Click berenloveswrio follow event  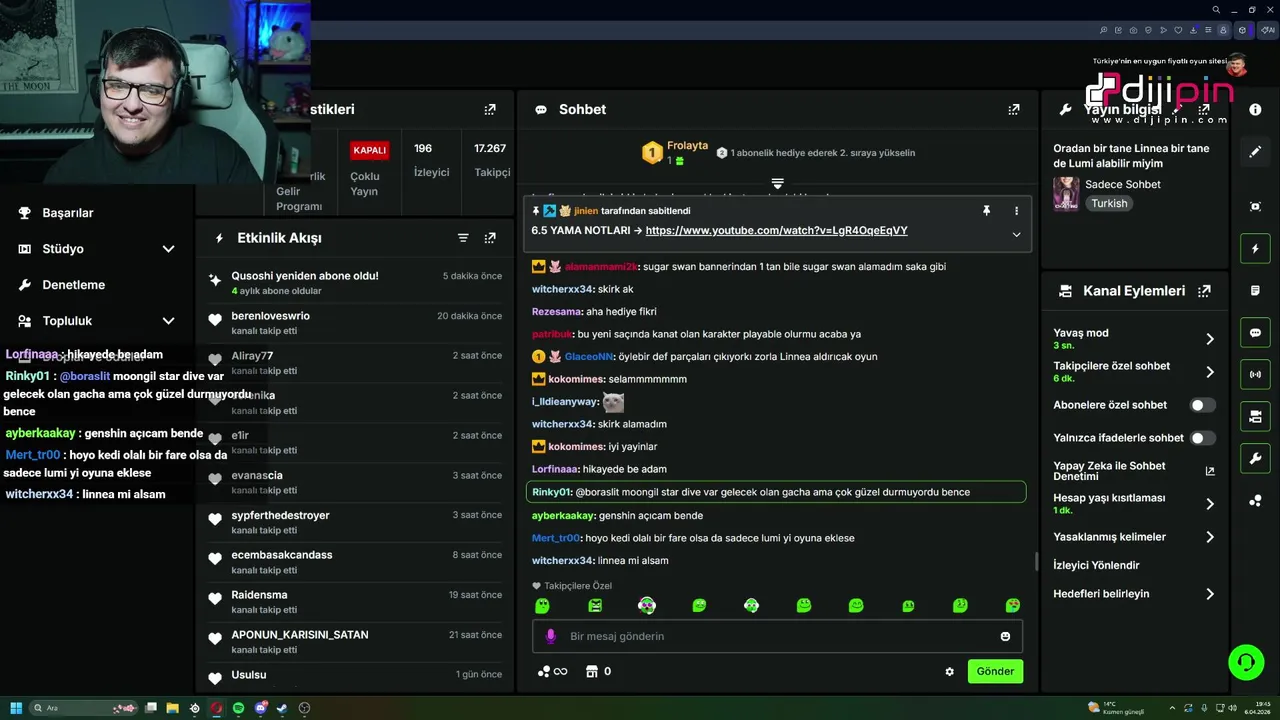pyautogui.click(x=355, y=323)
